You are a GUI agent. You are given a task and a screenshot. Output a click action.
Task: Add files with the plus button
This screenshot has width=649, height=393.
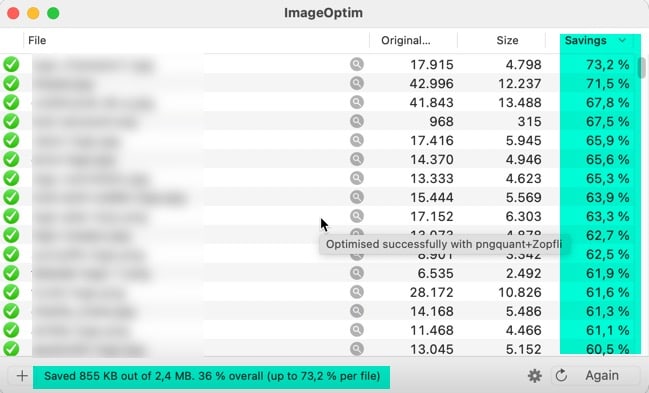[x=22, y=376]
